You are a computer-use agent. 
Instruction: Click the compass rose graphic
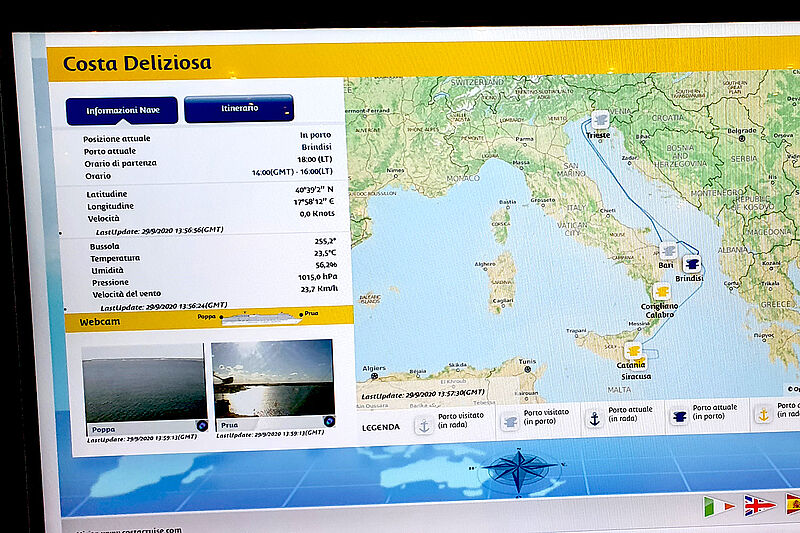coord(519,468)
